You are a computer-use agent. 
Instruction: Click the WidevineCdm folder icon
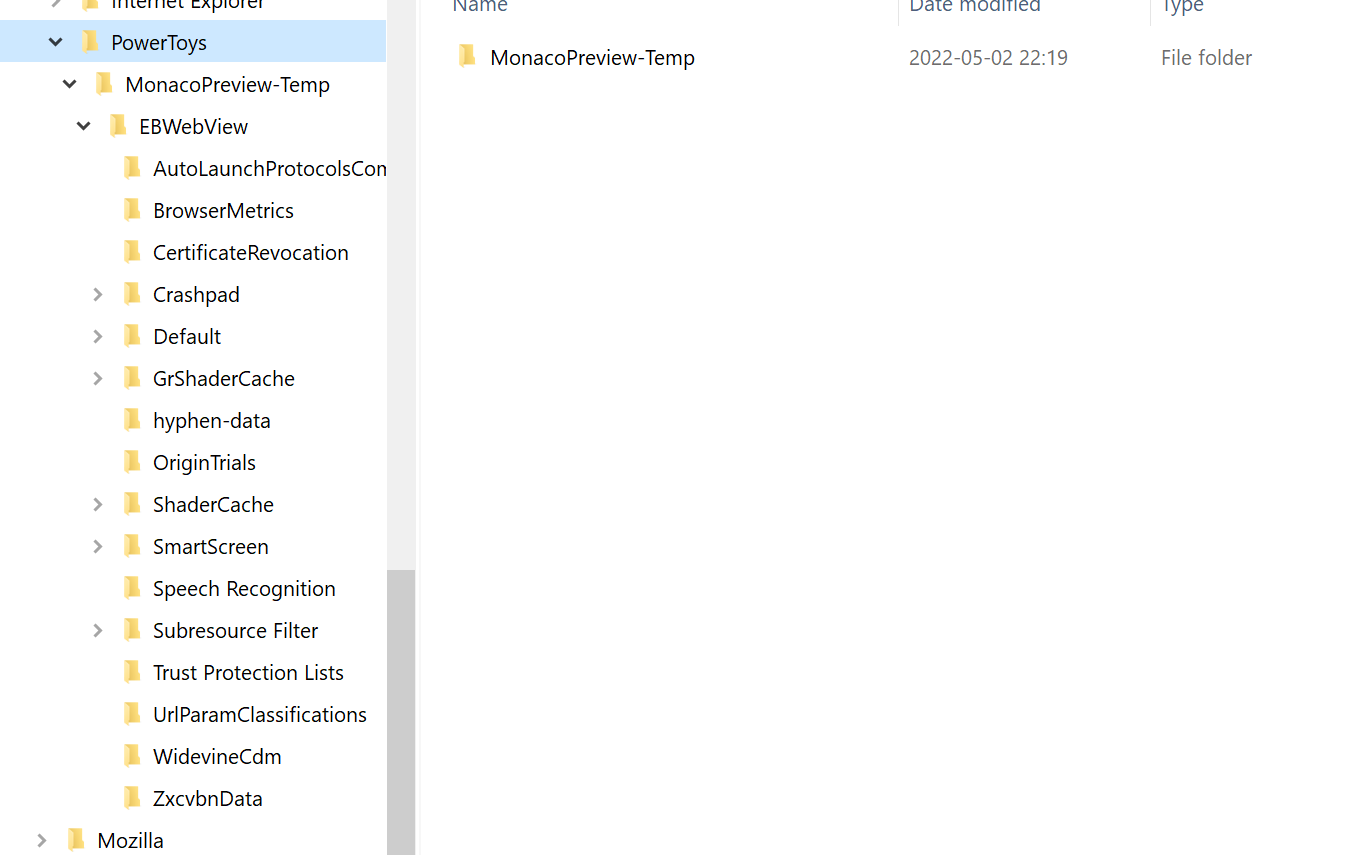tap(132, 755)
